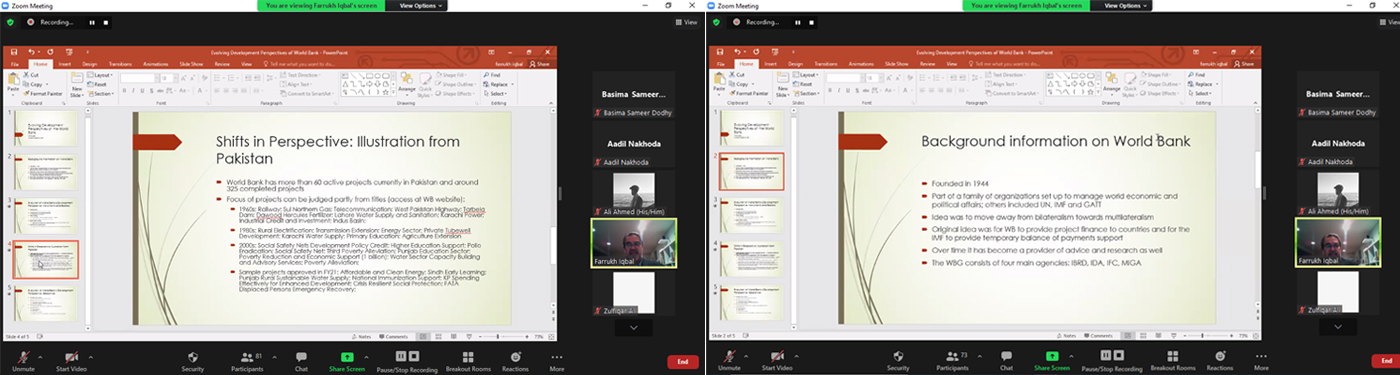1400x375 pixels.
Task: Click the green encryption shield, left window
Action: pyautogui.click(x=11, y=22)
